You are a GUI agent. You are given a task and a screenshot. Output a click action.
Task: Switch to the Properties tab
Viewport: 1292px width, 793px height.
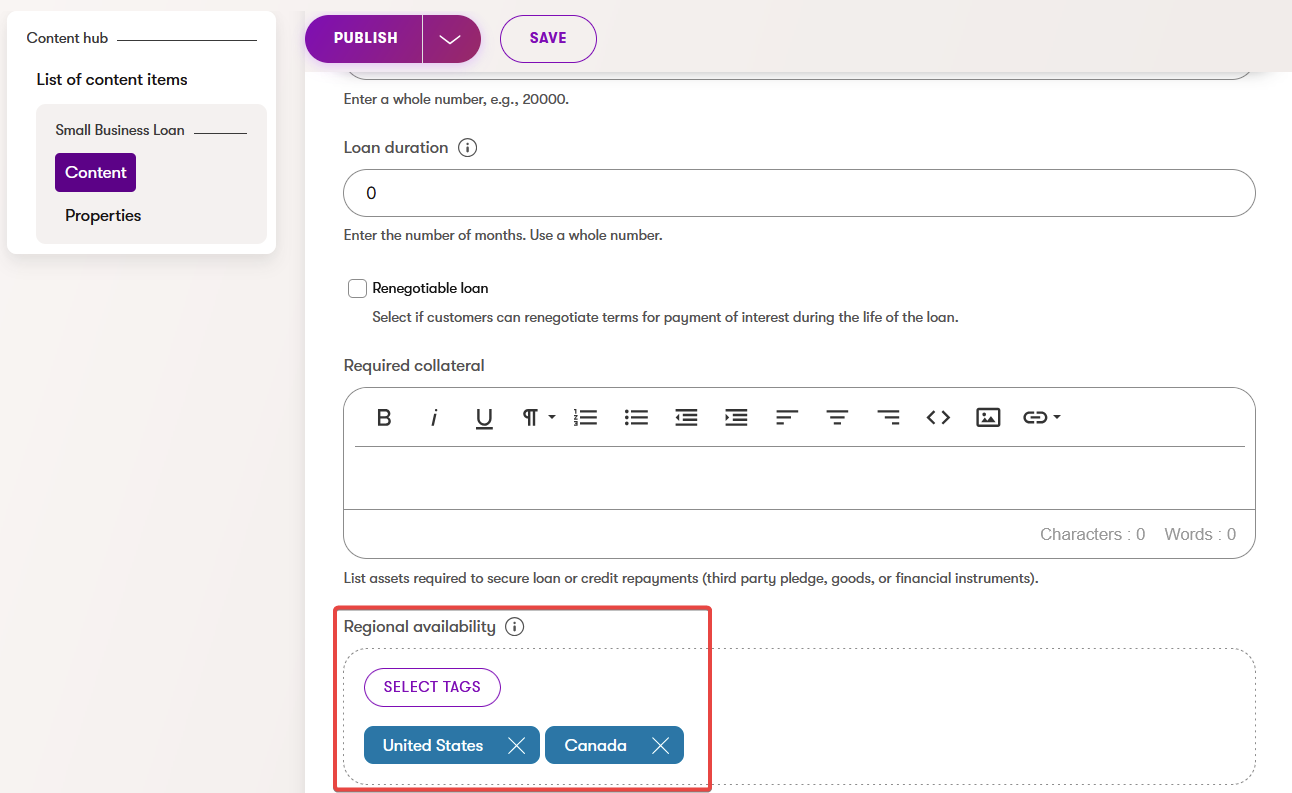(103, 215)
